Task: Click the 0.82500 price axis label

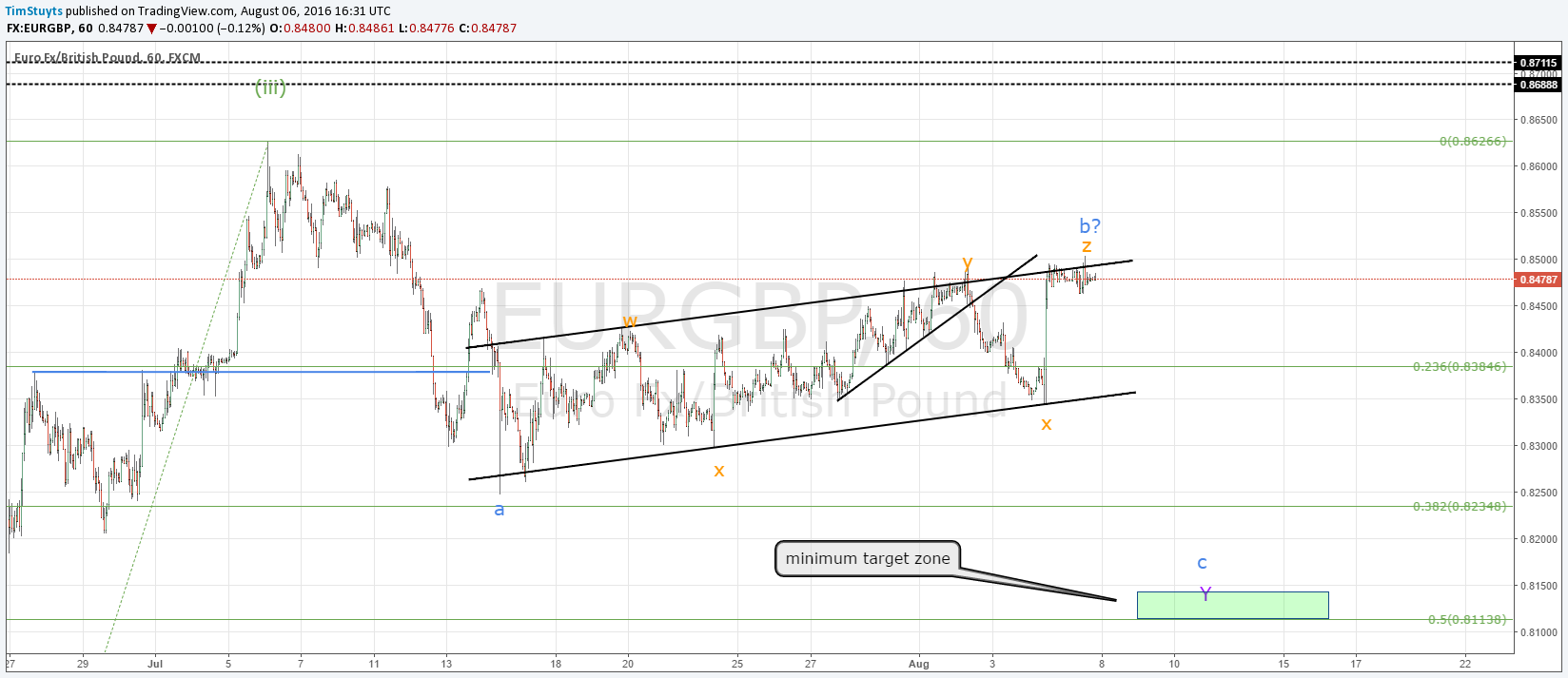Action: pyautogui.click(x=1539, y=493)
